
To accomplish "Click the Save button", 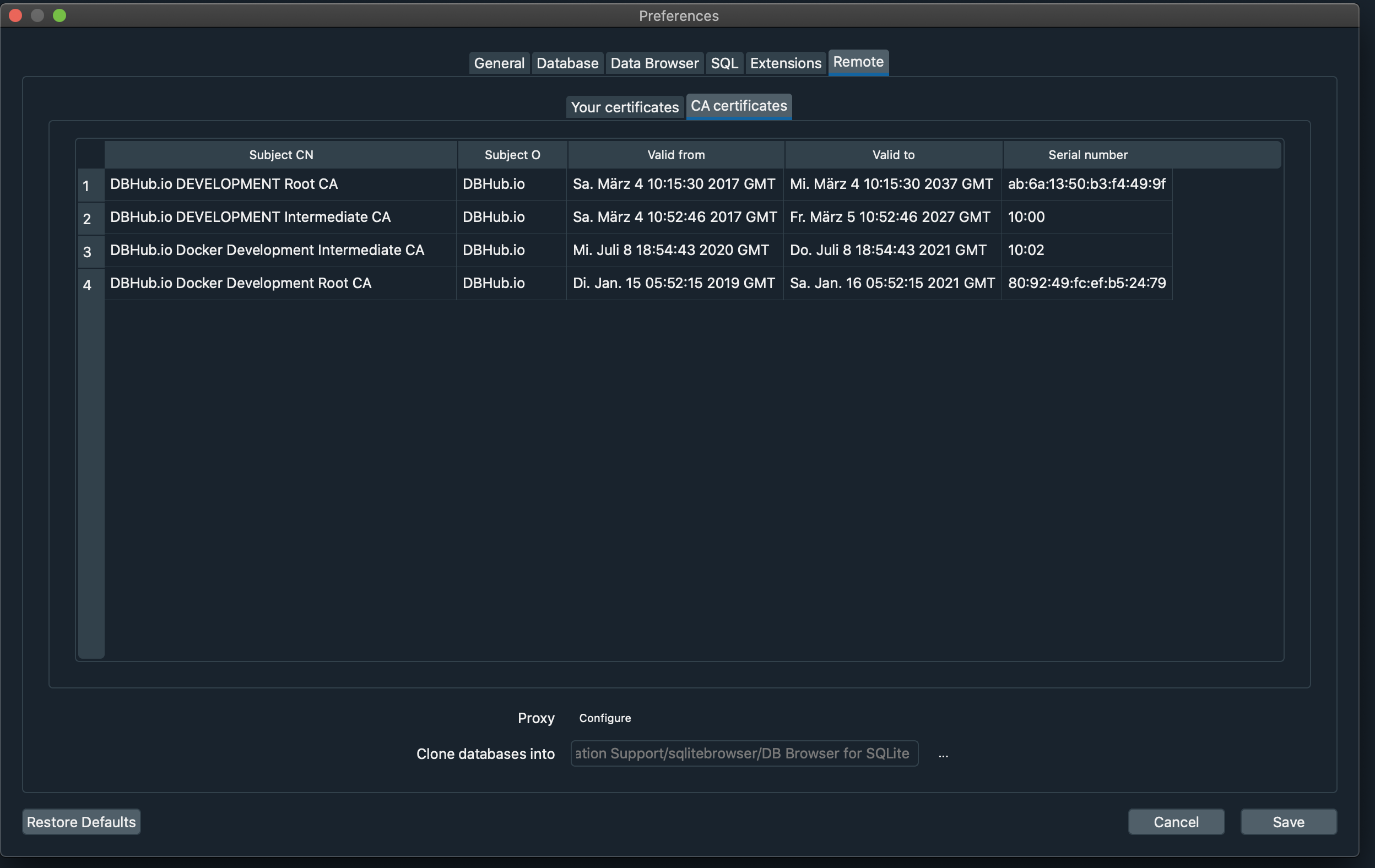I will coord(1288,821).
